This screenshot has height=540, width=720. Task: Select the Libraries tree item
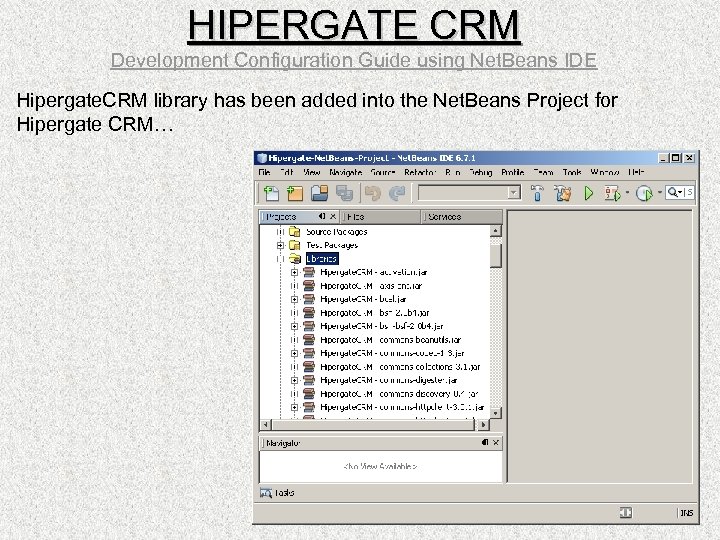click(x=321, y=259)
